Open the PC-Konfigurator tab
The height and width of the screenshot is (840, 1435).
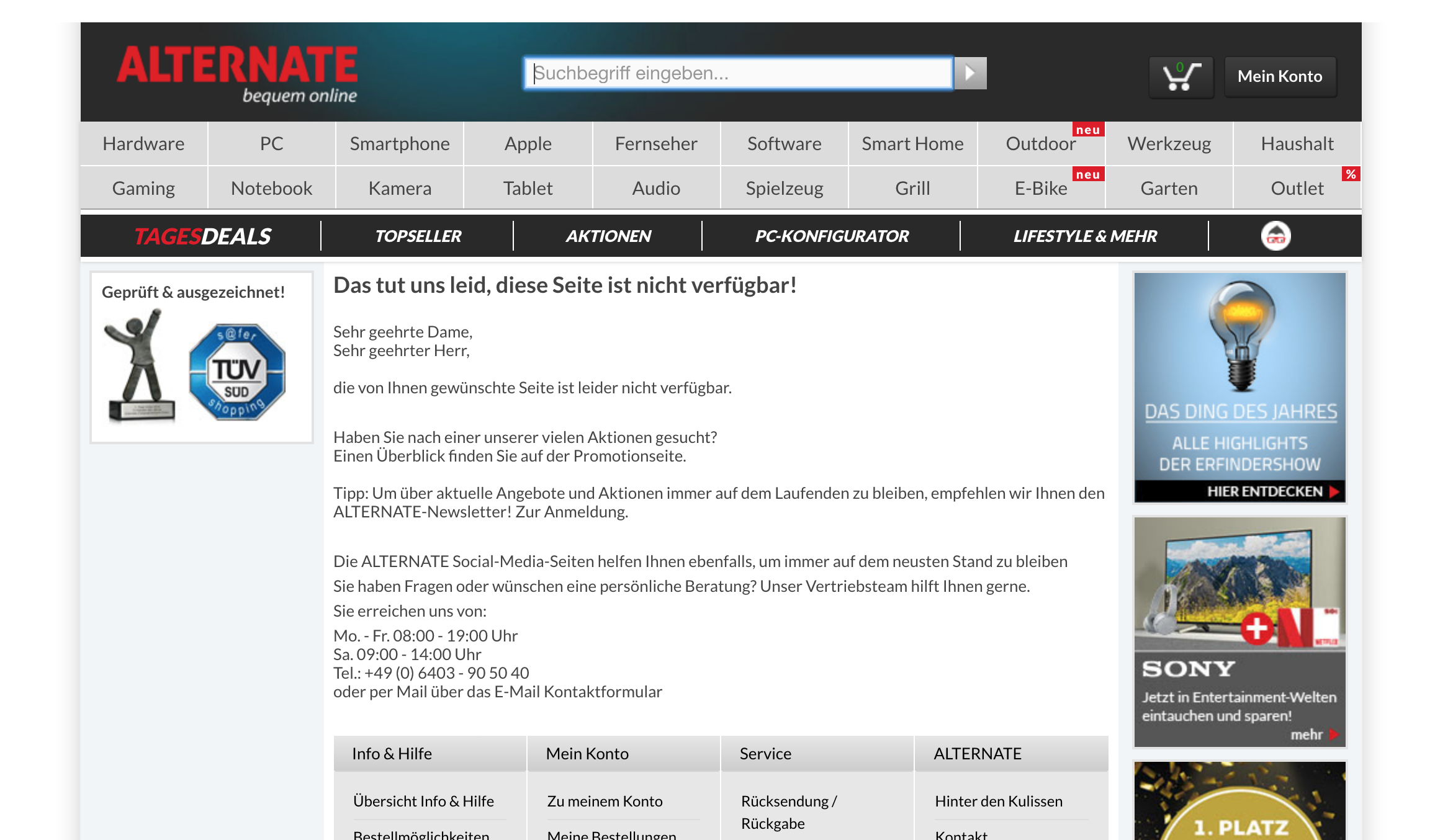[831, 236]
